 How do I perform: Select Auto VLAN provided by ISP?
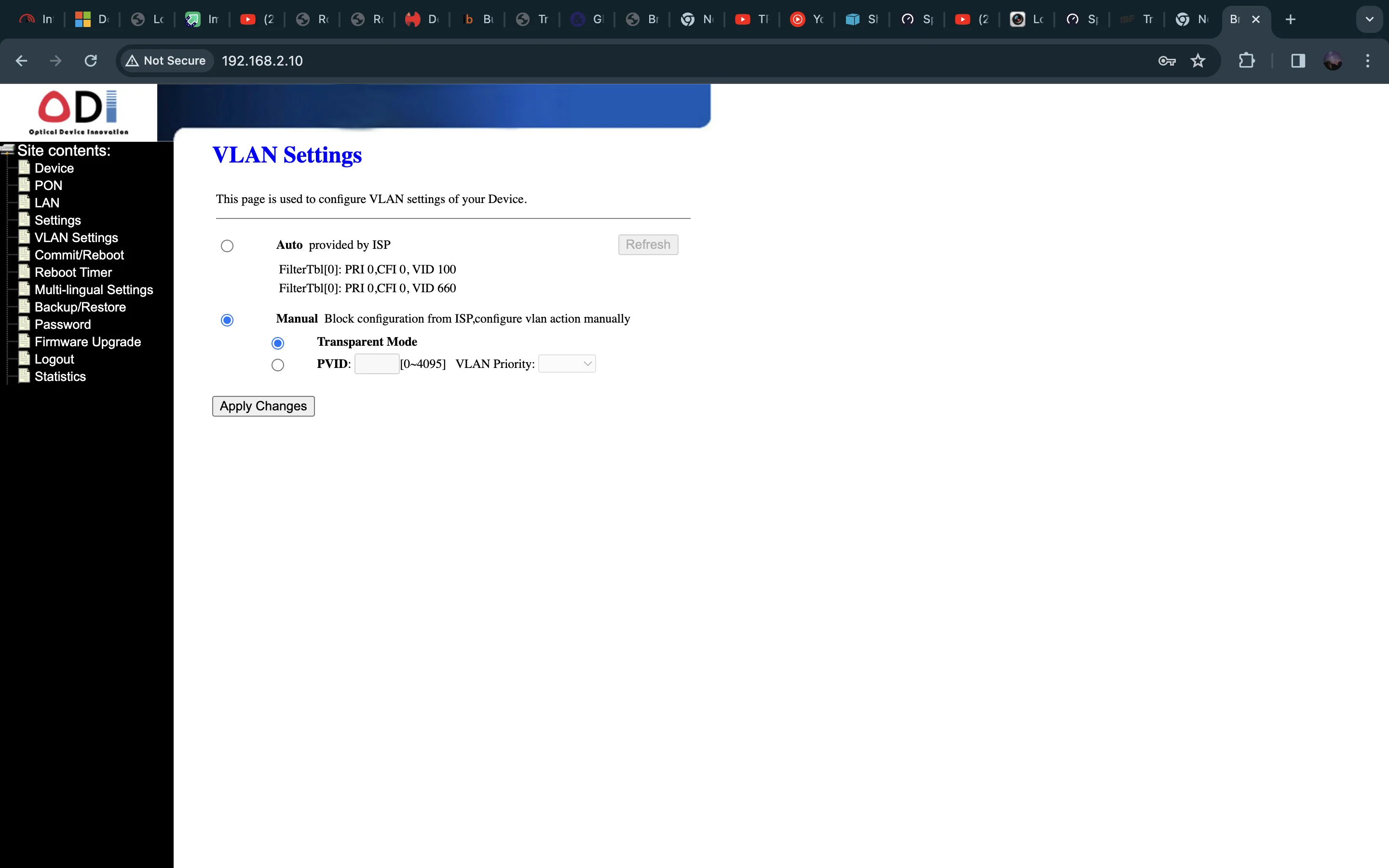(x=226, y=245)
